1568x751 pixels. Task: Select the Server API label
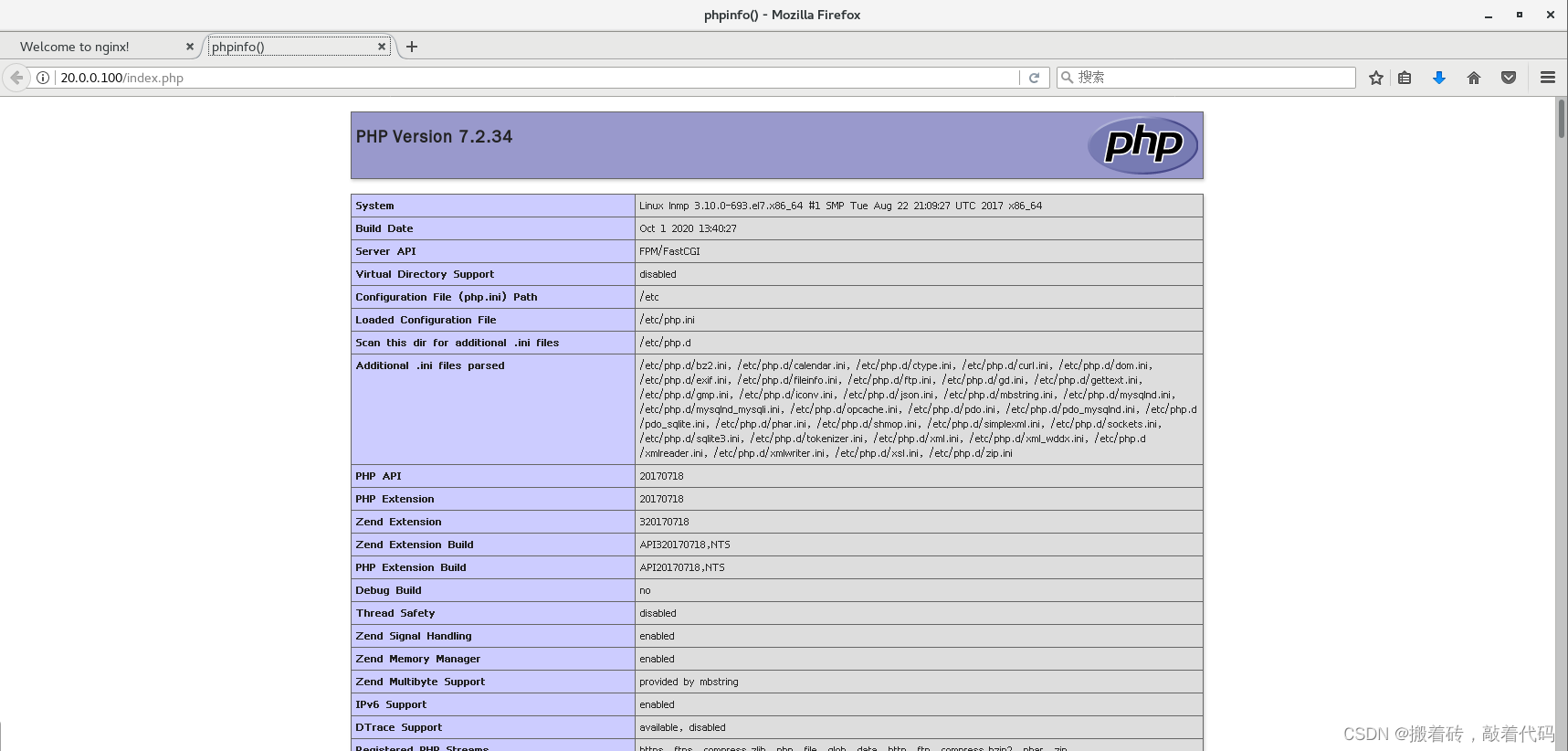385,251
